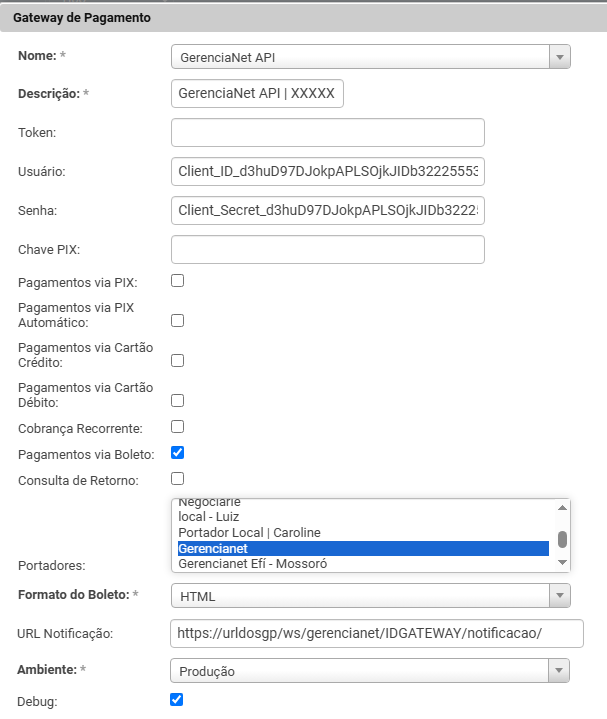Disable the Debug checkbox
This screenshot has width=607, height=719.
[177, 699]
